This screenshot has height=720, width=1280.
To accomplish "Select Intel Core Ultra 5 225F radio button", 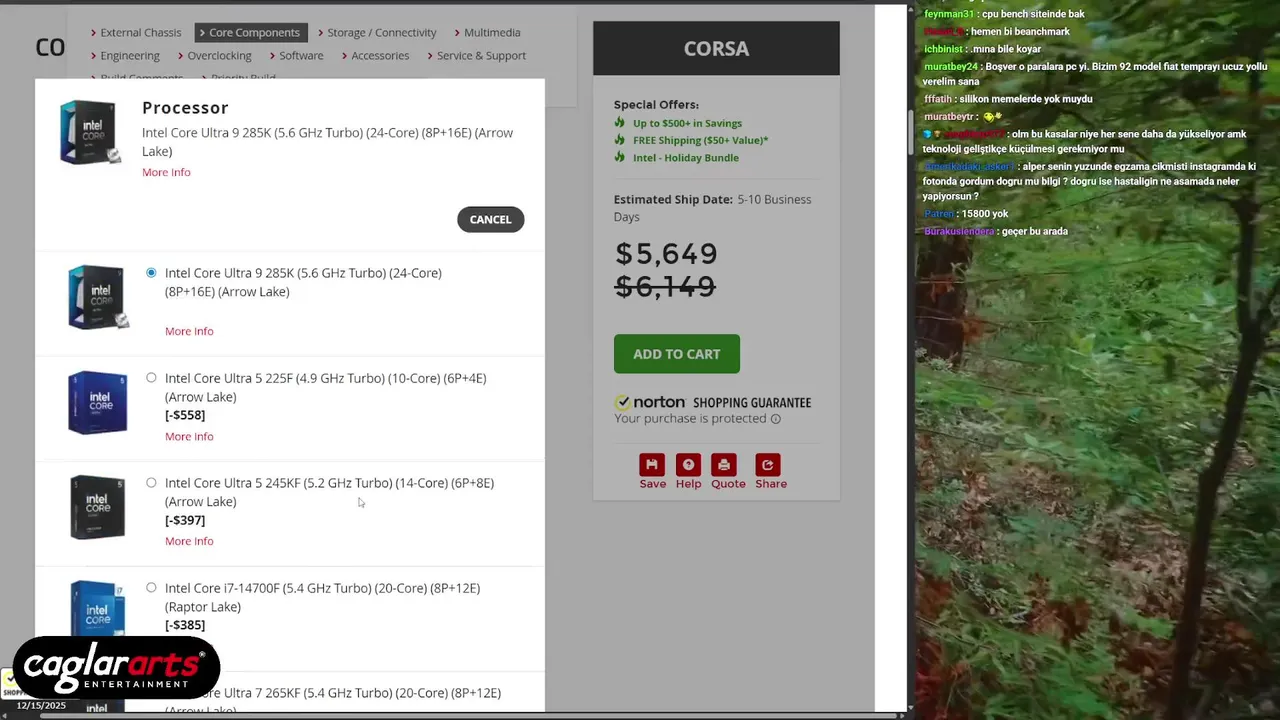I will (151, 378).
